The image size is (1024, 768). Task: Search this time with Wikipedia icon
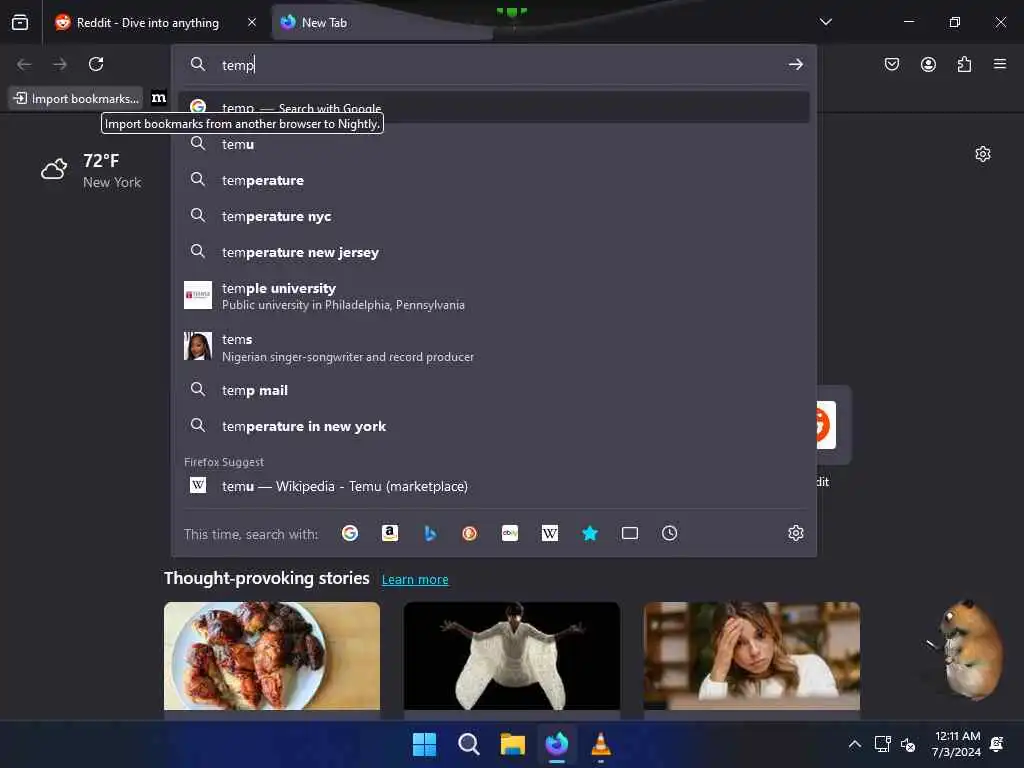[550, 534]
